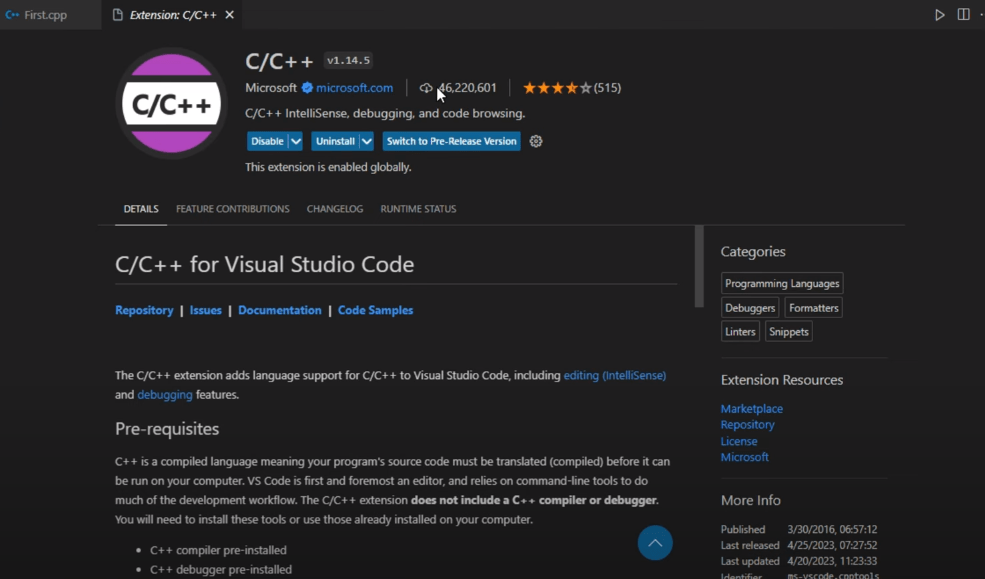Click the Uninstall button
The height and width of the screenshot is (579, 985).
335,141
